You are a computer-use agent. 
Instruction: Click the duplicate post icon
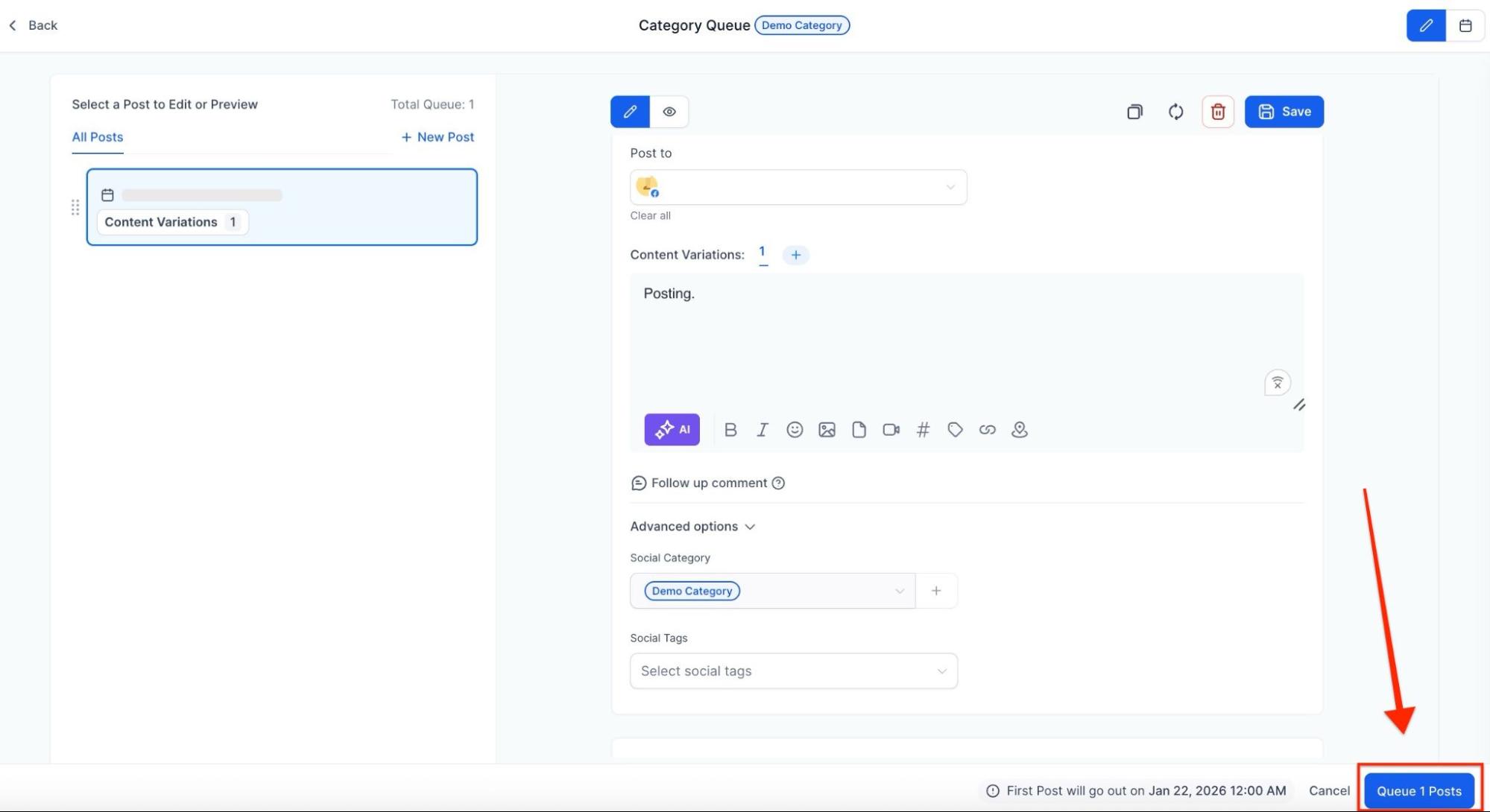click(x=1134, y=112)
